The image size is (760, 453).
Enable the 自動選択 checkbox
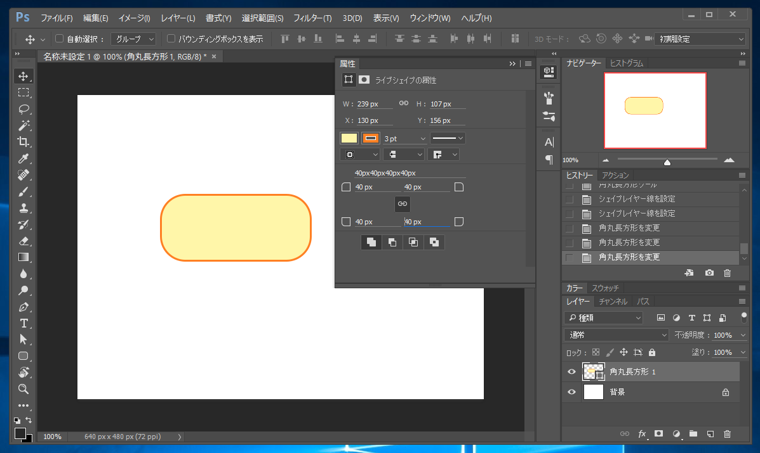point(59,39)
